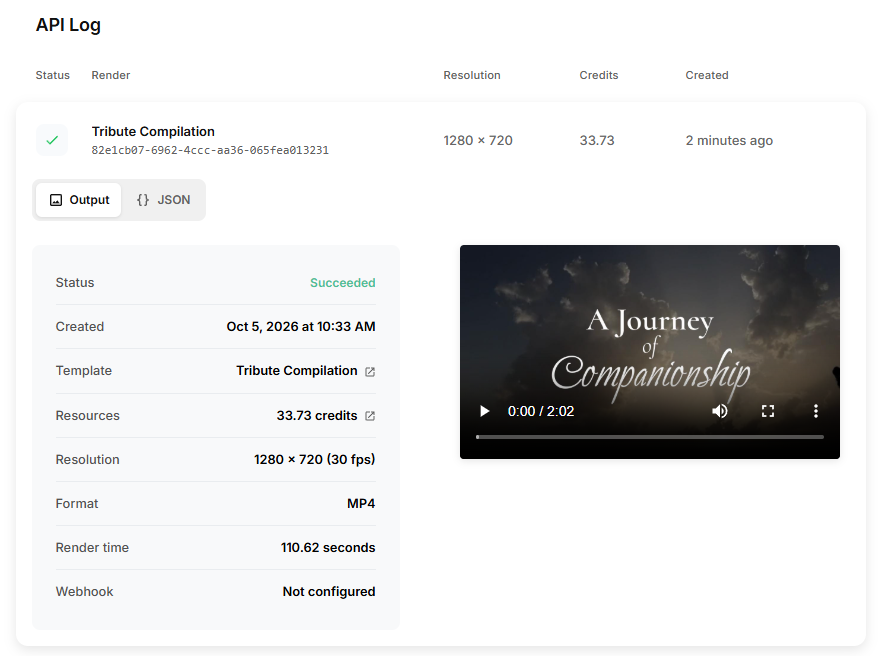Switch to the Output tab

[79, 200]
